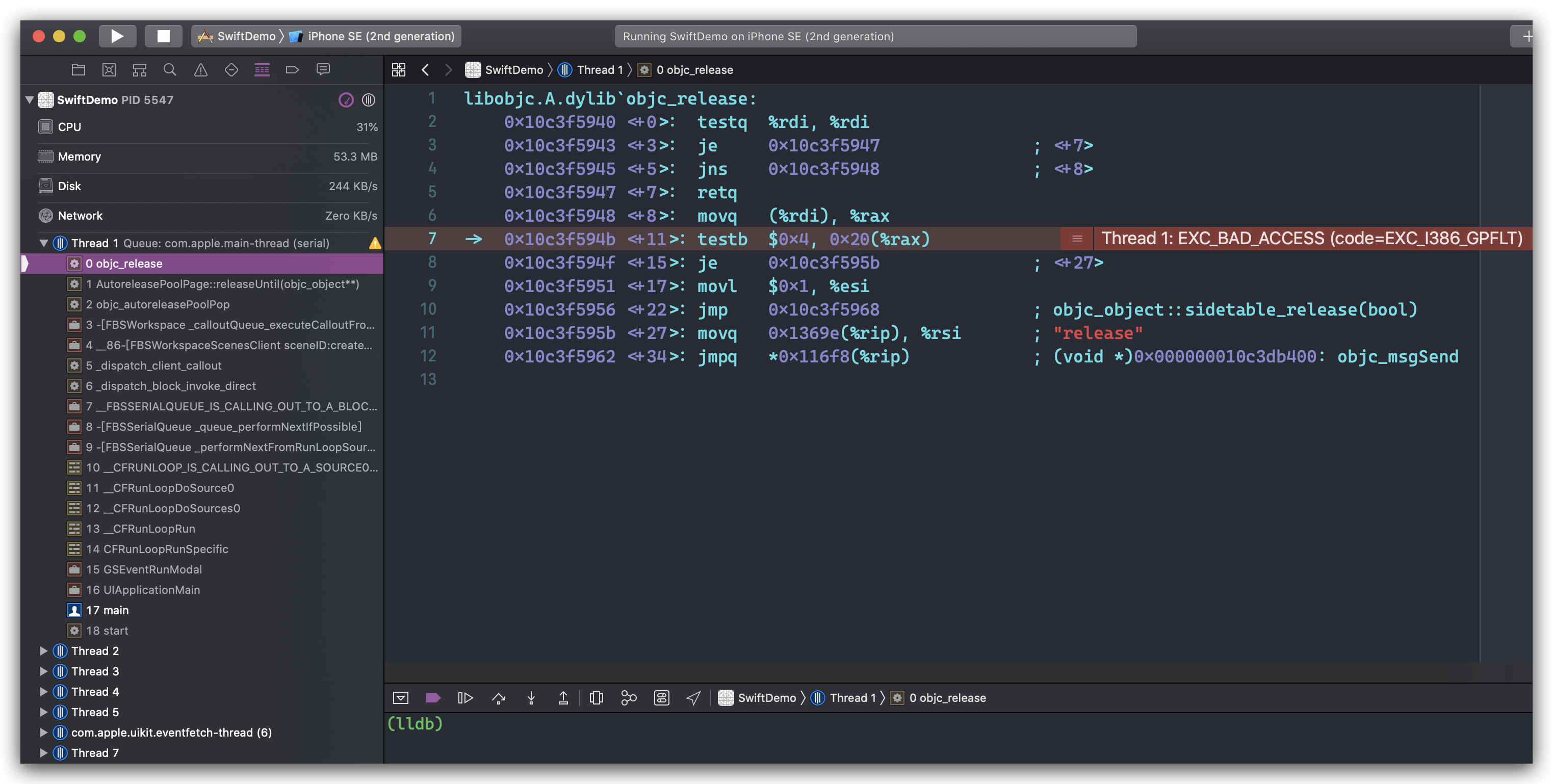The width and height of the screenshot is (1553, 784).
Task: Stop the running SwiftDemo app
Action: coord(163,36)
